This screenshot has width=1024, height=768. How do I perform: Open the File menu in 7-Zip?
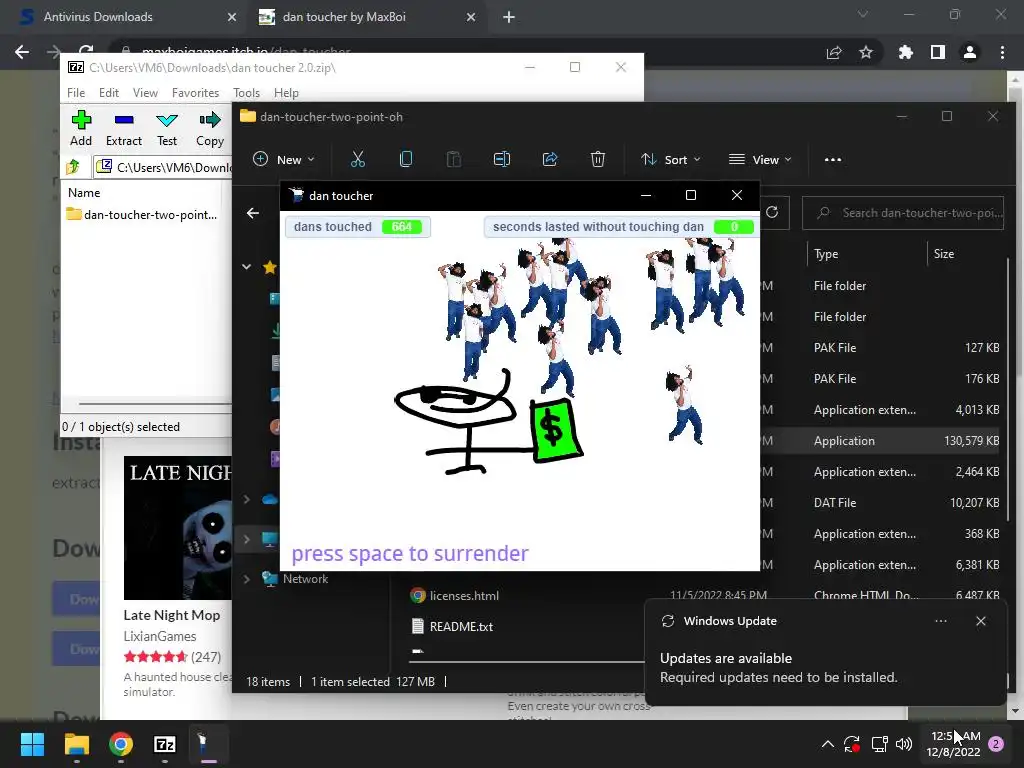[76, 93]
